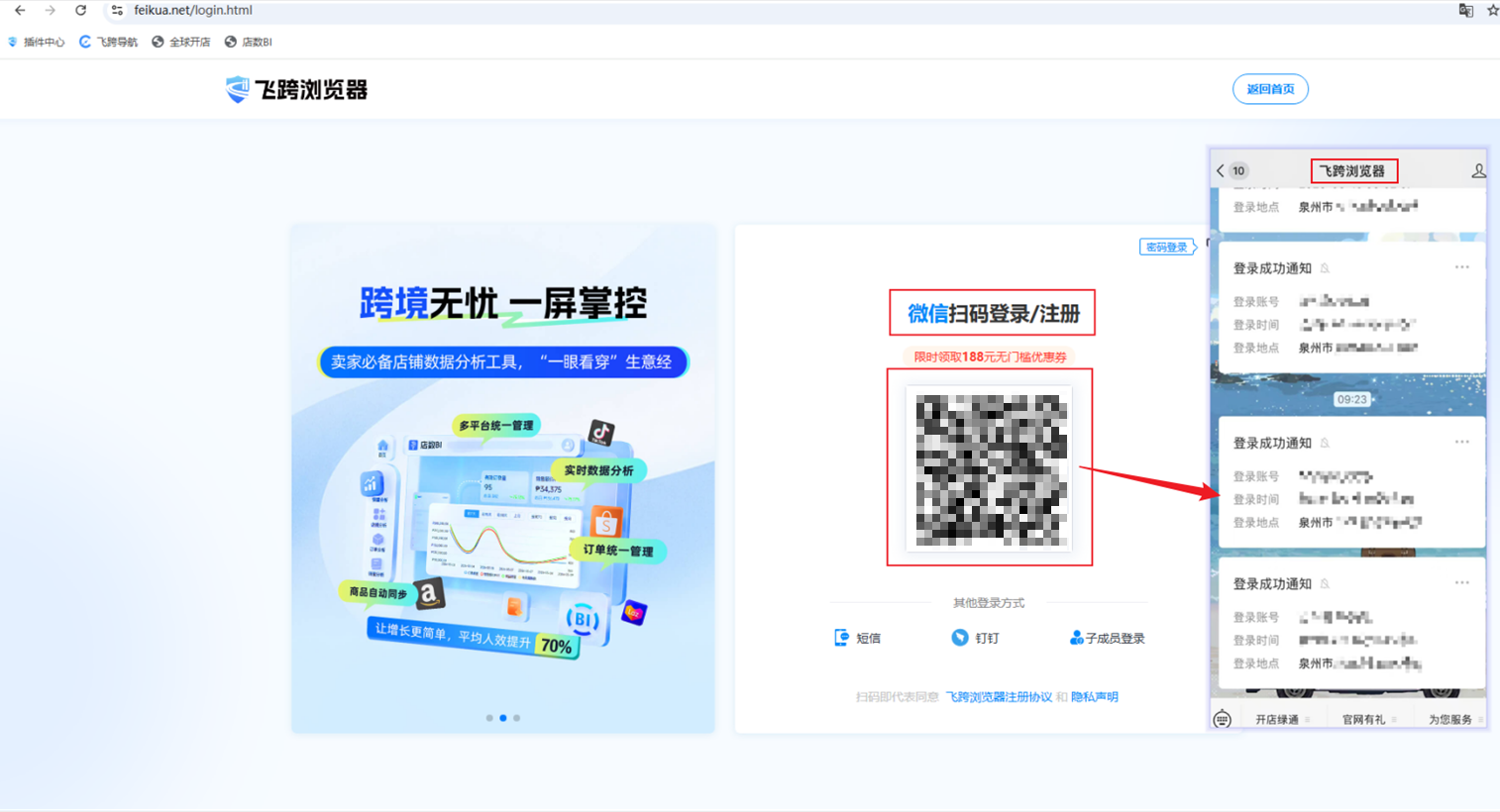Select the first carousel dot under the banner
Image resolution: width=1500 pixels, height=812 pixels.
(489, 718)
